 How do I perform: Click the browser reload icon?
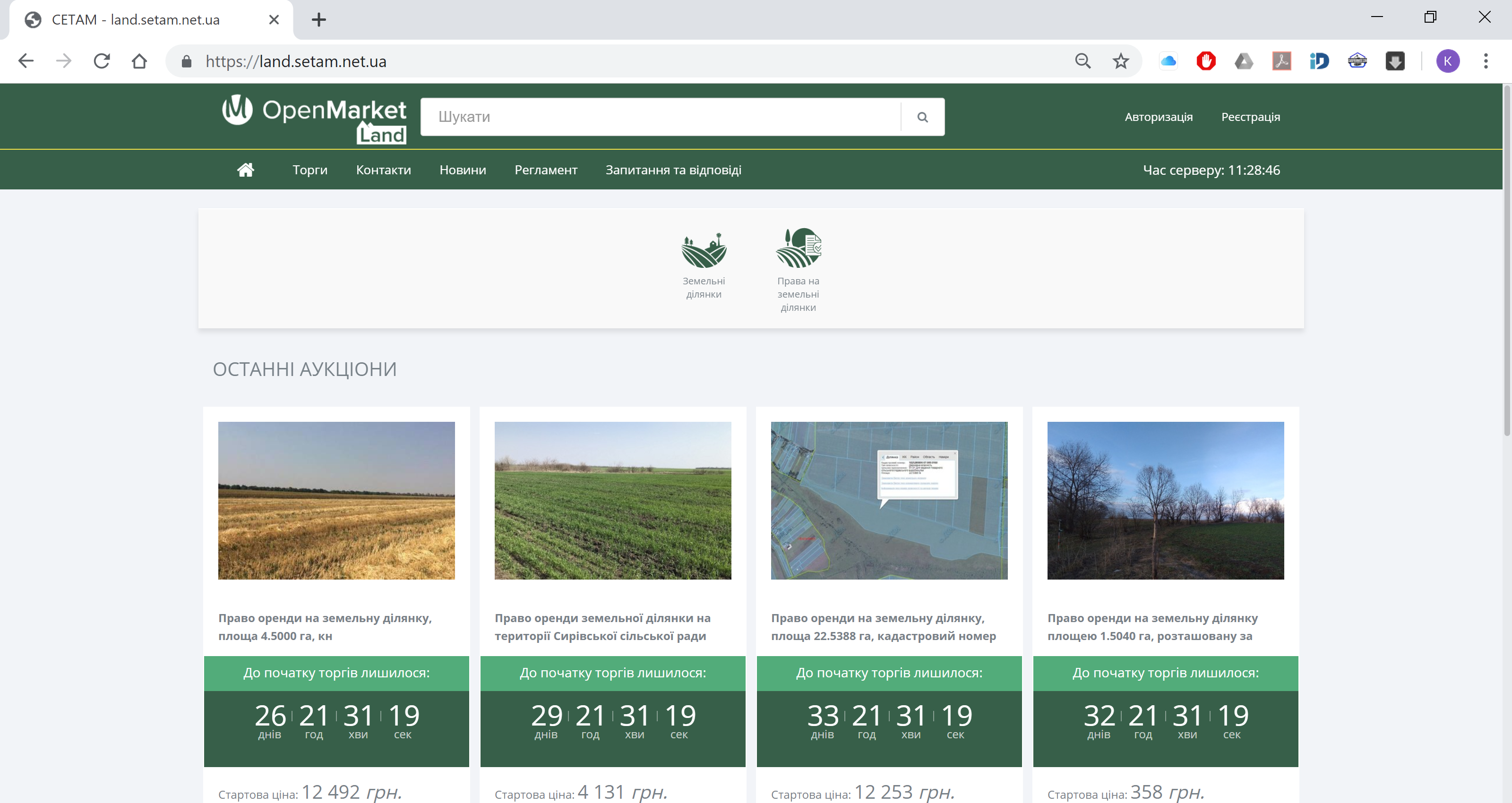coord(102,61)
